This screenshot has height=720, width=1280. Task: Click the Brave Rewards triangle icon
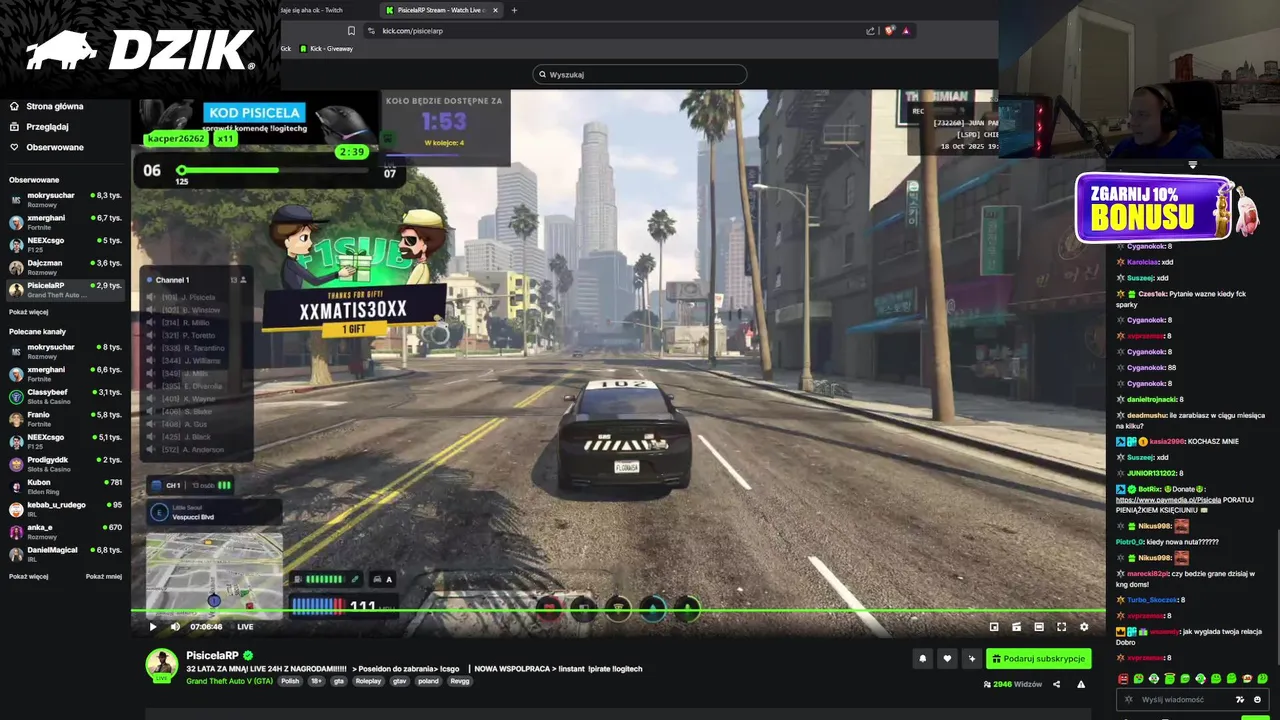(x=906, y=31)
